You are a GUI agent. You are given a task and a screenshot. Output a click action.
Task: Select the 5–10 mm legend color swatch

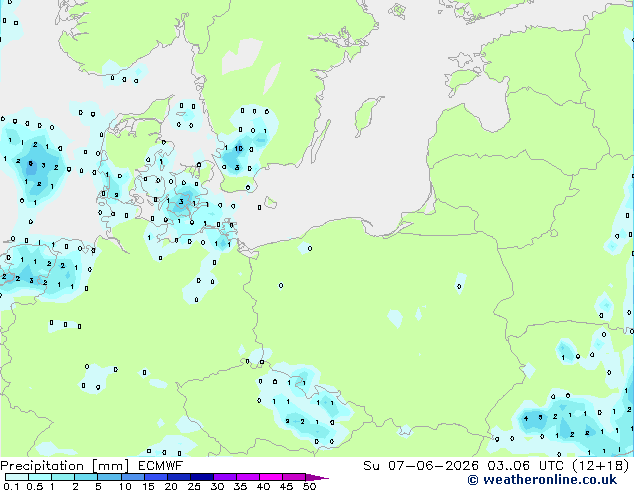point(109,477)
